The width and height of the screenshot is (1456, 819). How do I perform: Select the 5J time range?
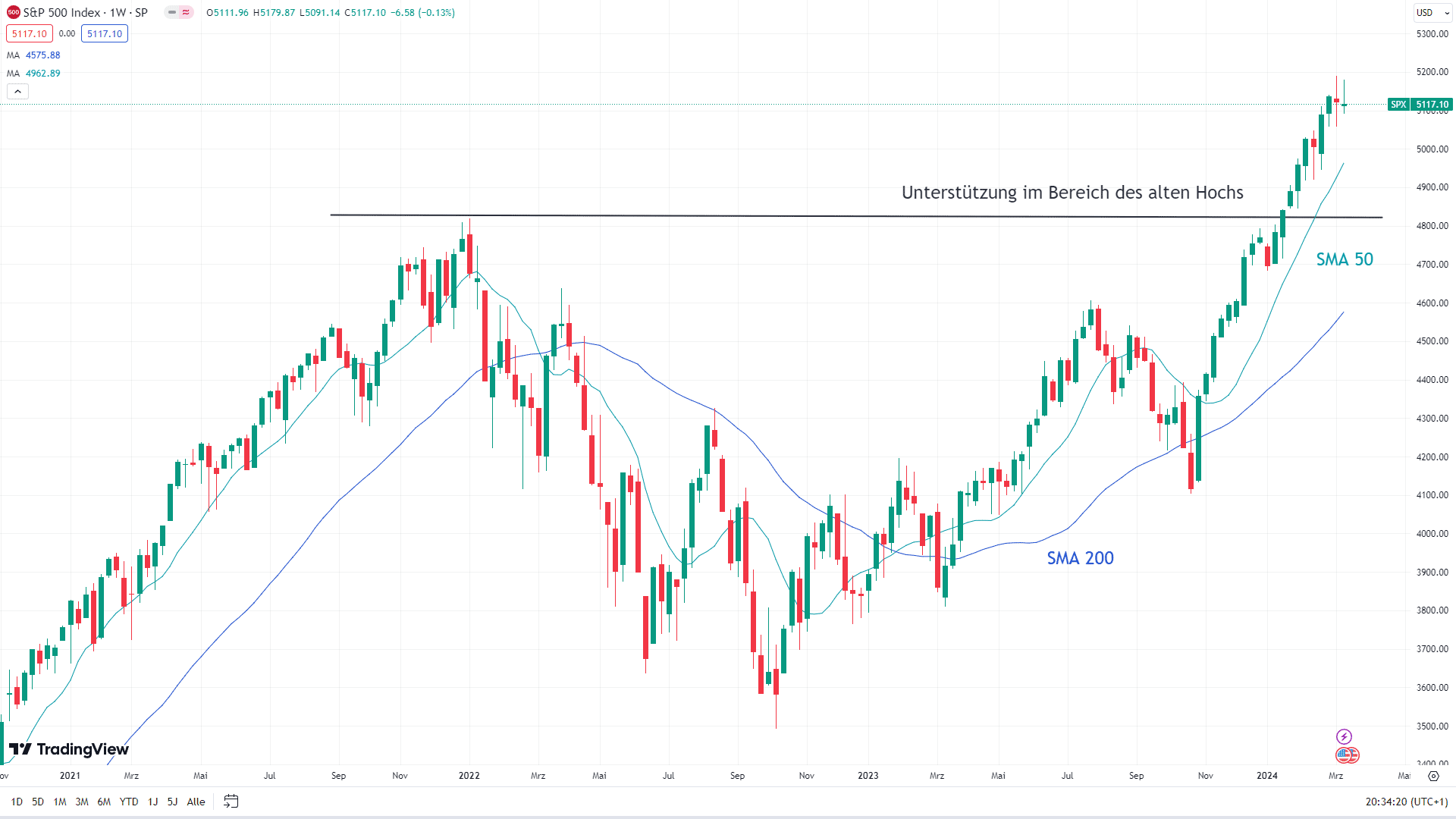172,802
